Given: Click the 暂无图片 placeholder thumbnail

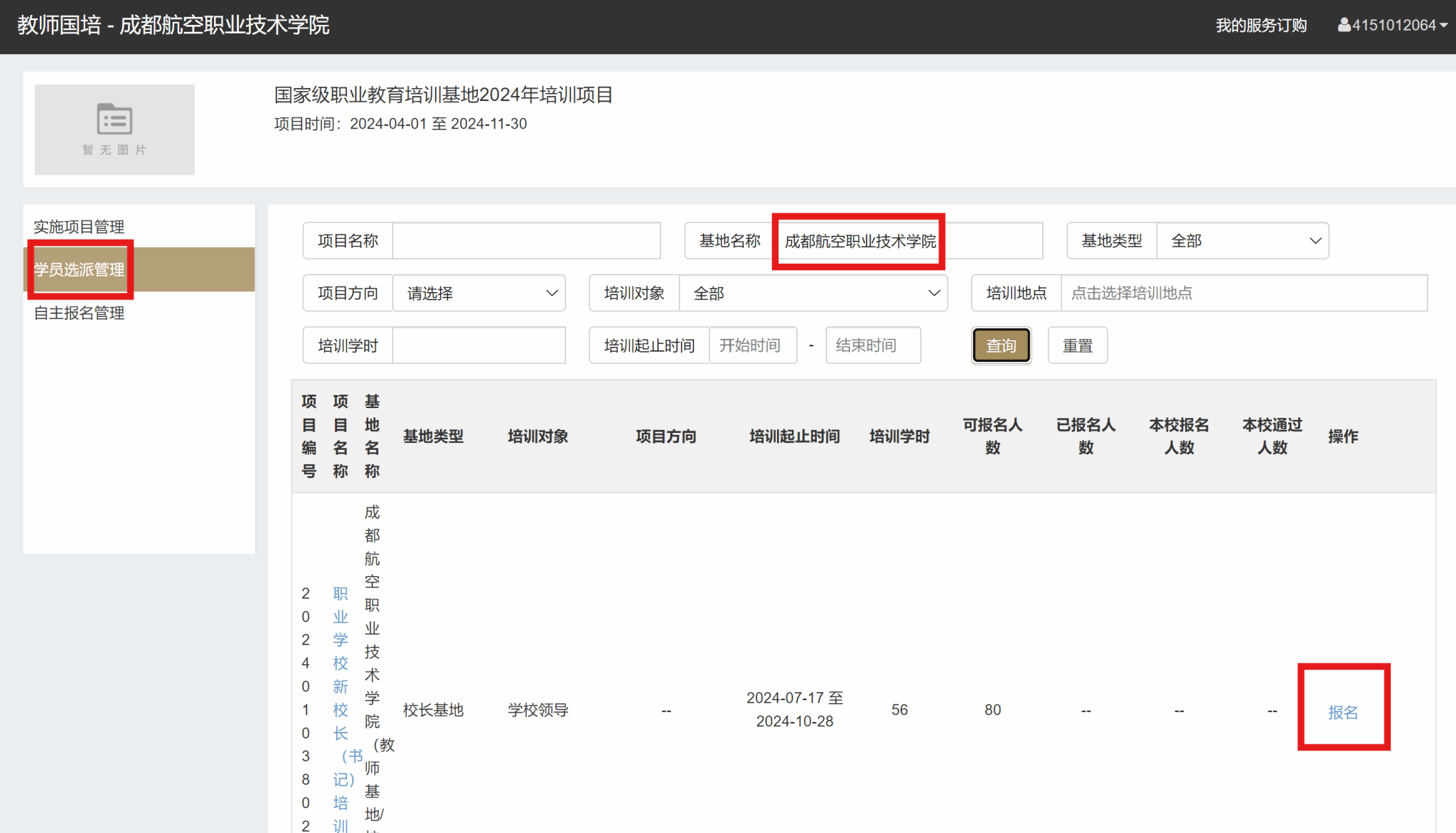Looking at the screenshot, I should pos(114,130).
